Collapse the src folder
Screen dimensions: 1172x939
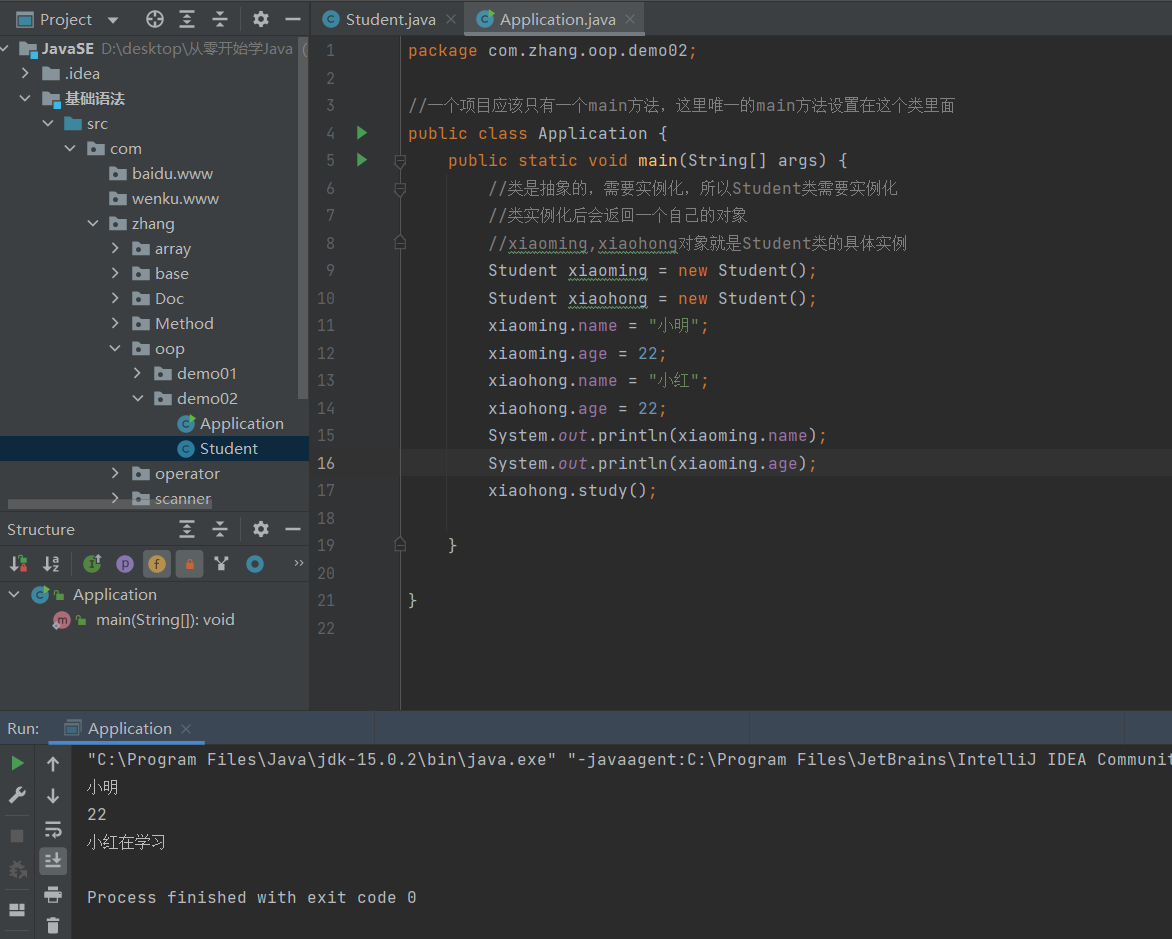[x=48, y=123]
